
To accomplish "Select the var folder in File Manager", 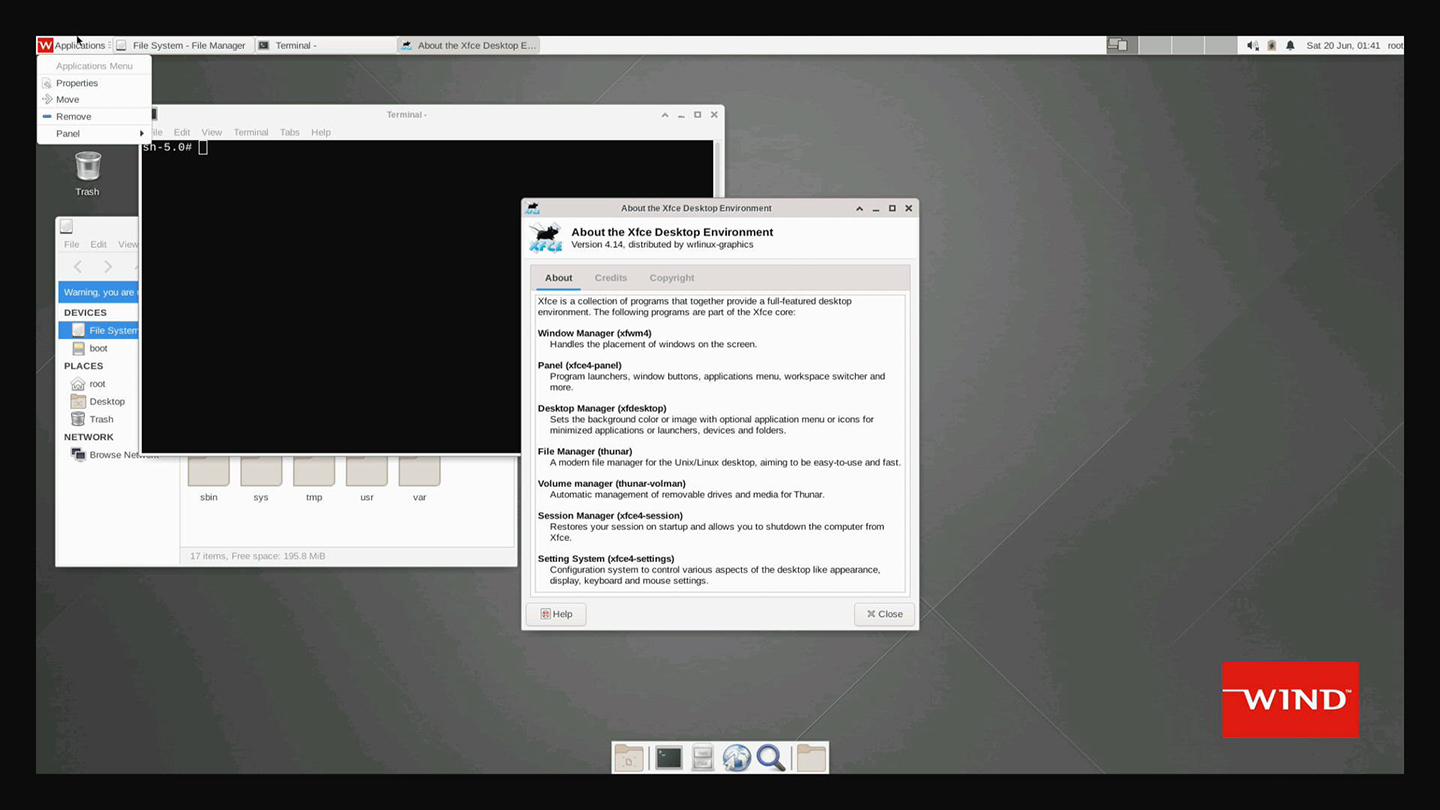I will (420, 479).
